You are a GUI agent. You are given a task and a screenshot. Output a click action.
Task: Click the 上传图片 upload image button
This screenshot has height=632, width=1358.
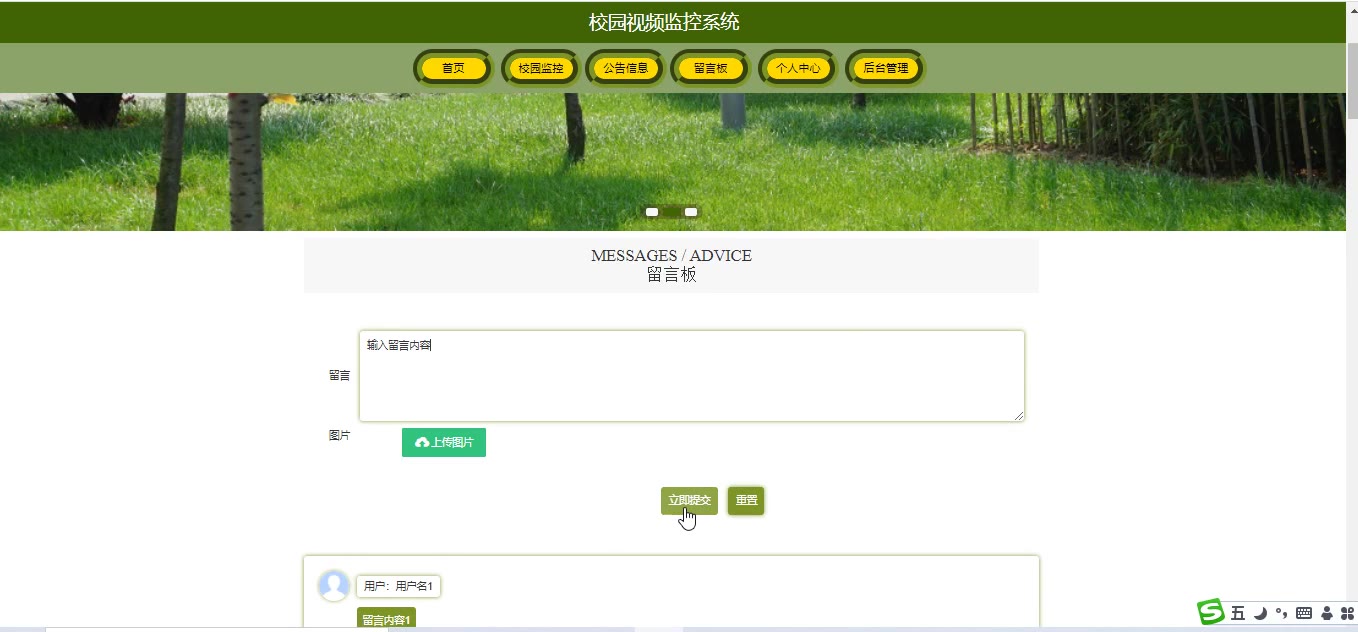[444, 442]
